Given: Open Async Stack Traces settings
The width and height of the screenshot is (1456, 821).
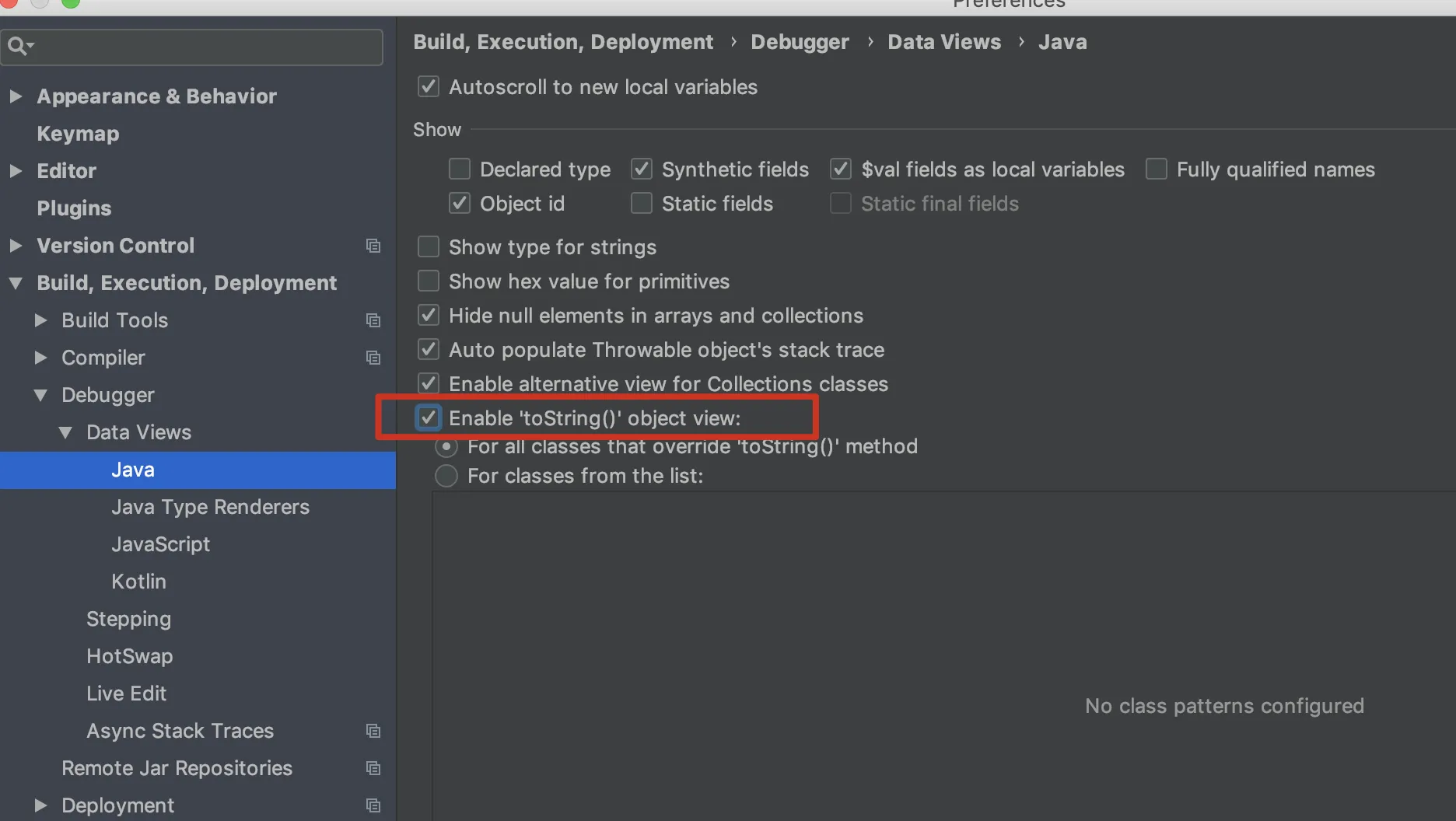Looking at the screenshot, I should [180, 731].
